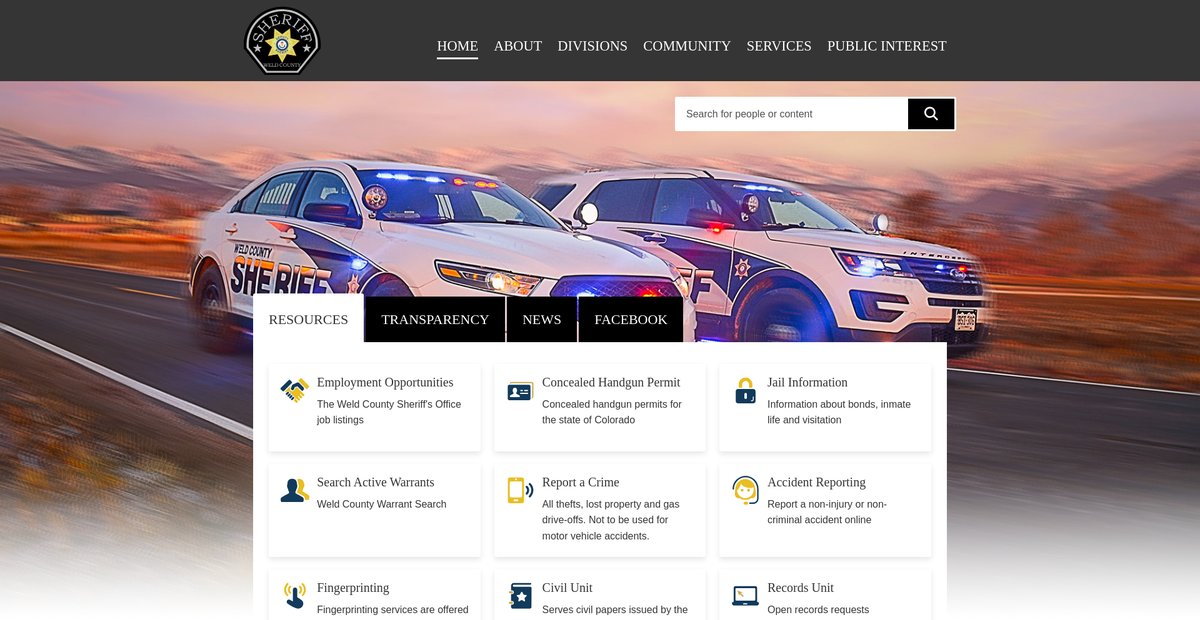Click 'Open records requests' text
Viewport: 1200px width, 620px height.
818,610
